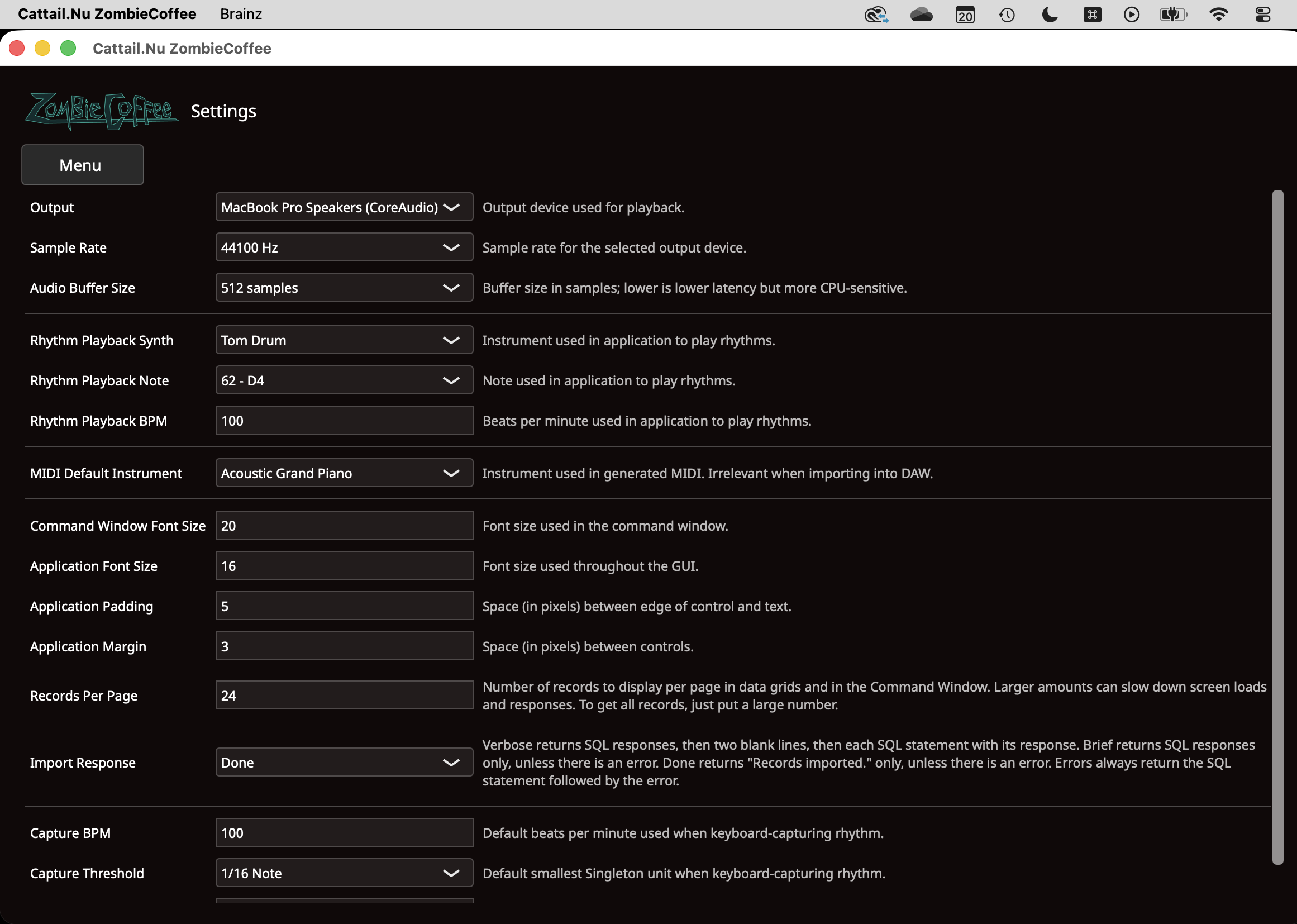Viewport: 1297px width, 924px height.
Task: Click the Import Response label
Action: pos(83,763)
